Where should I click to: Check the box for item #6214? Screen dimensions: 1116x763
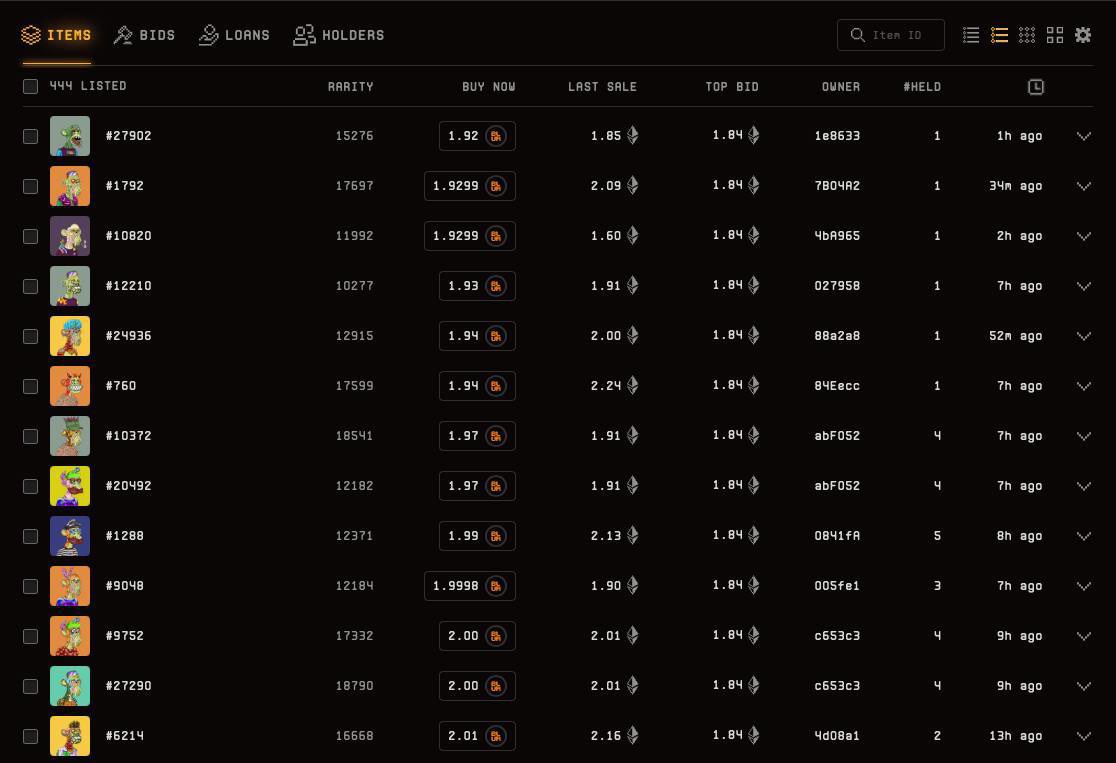click(30, 736)
